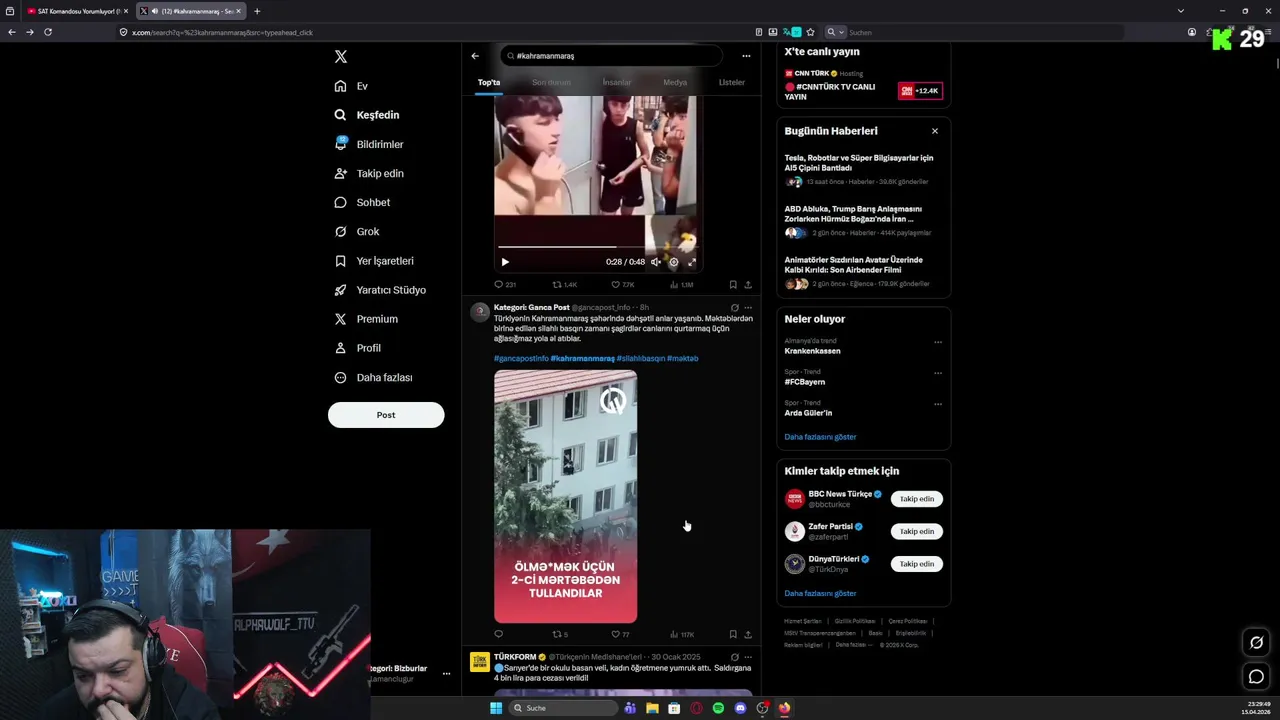The image size is (1280, 720).
Task: Close the Bugünün Haberleri panel
Action: tap(935, 131)
